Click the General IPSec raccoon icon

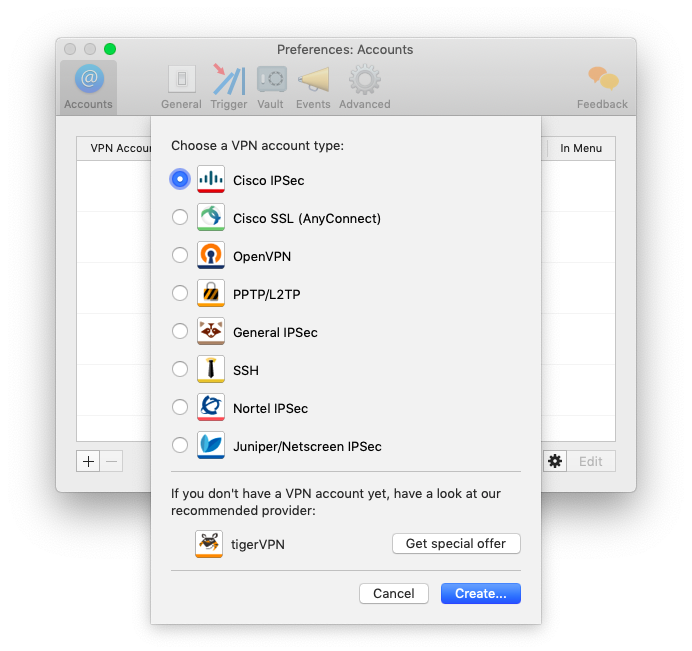click(211, 331)
